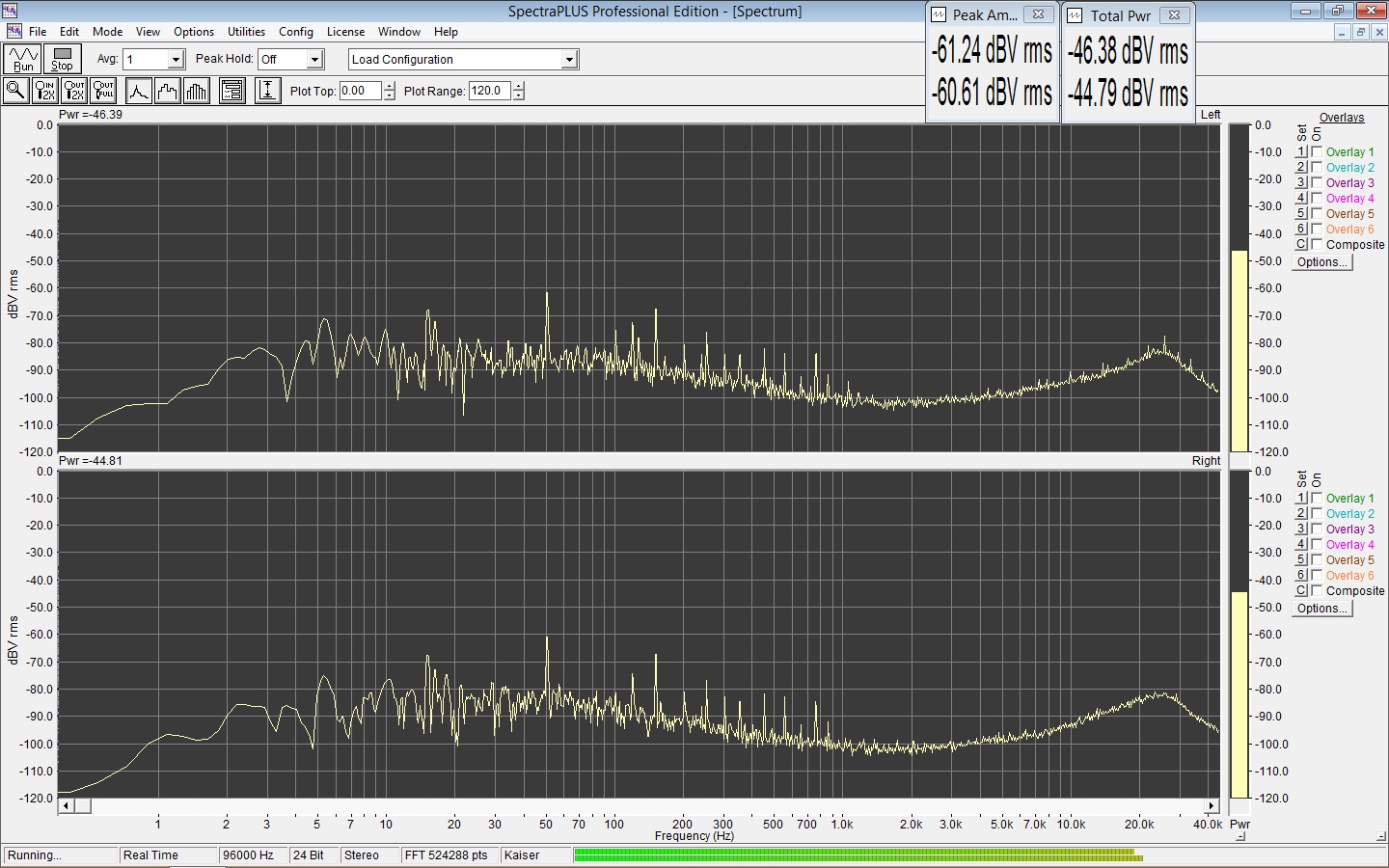Image resolution: width=1389 pixels, height=868 pixels.
Task: Select the magnifier zoom tool
Action: tap(15, 91)
